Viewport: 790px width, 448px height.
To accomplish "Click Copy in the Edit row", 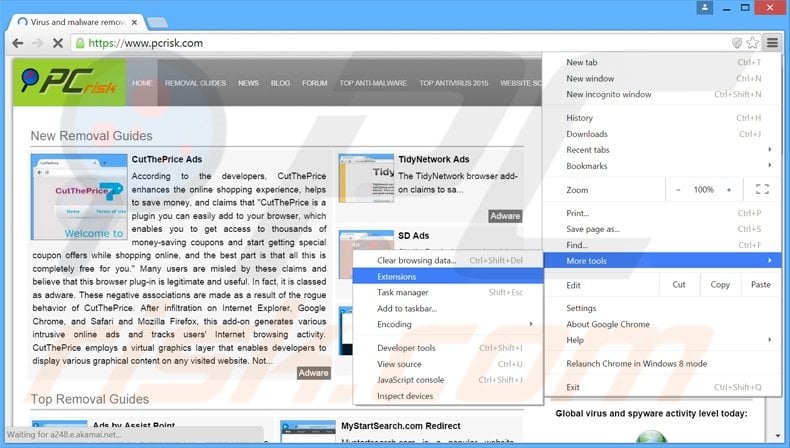I will [x=720, y=285].
